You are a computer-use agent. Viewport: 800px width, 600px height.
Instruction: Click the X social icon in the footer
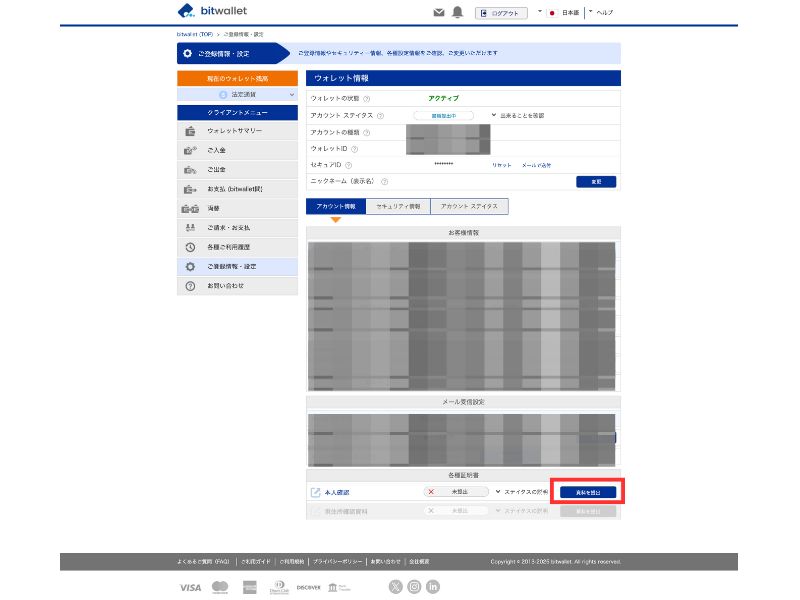[x=398, y=587]
